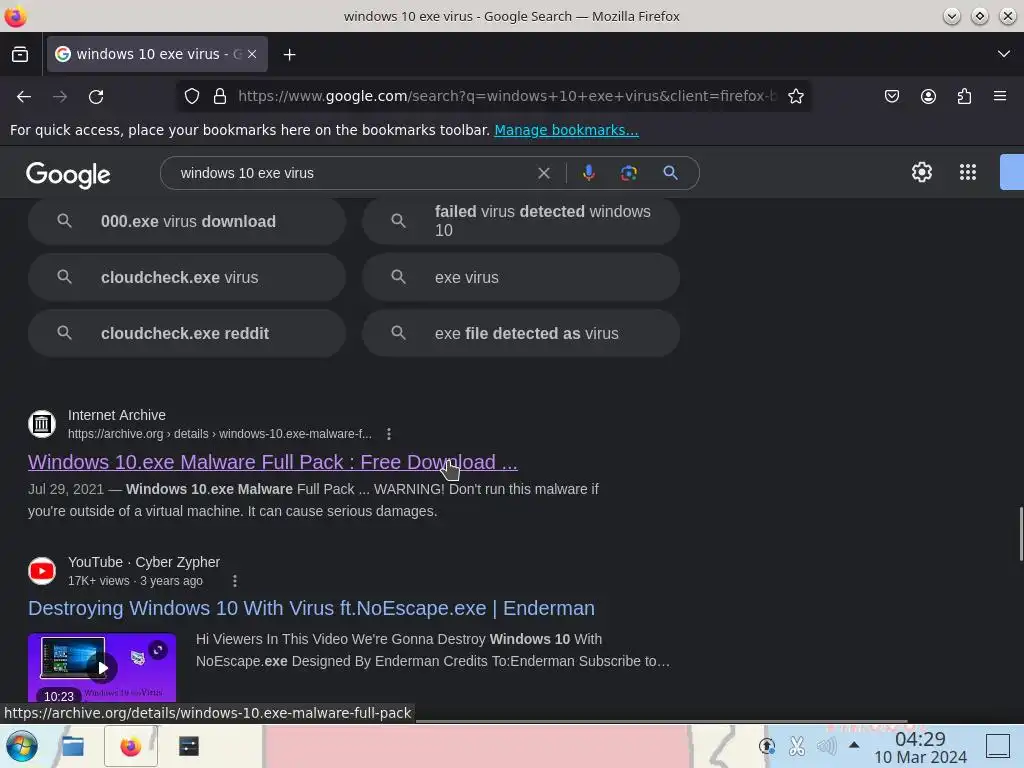Select suggestion 'failed virus detected windows 10'
The height and width of the screenshot is (768, 1024).
point(521,221)
